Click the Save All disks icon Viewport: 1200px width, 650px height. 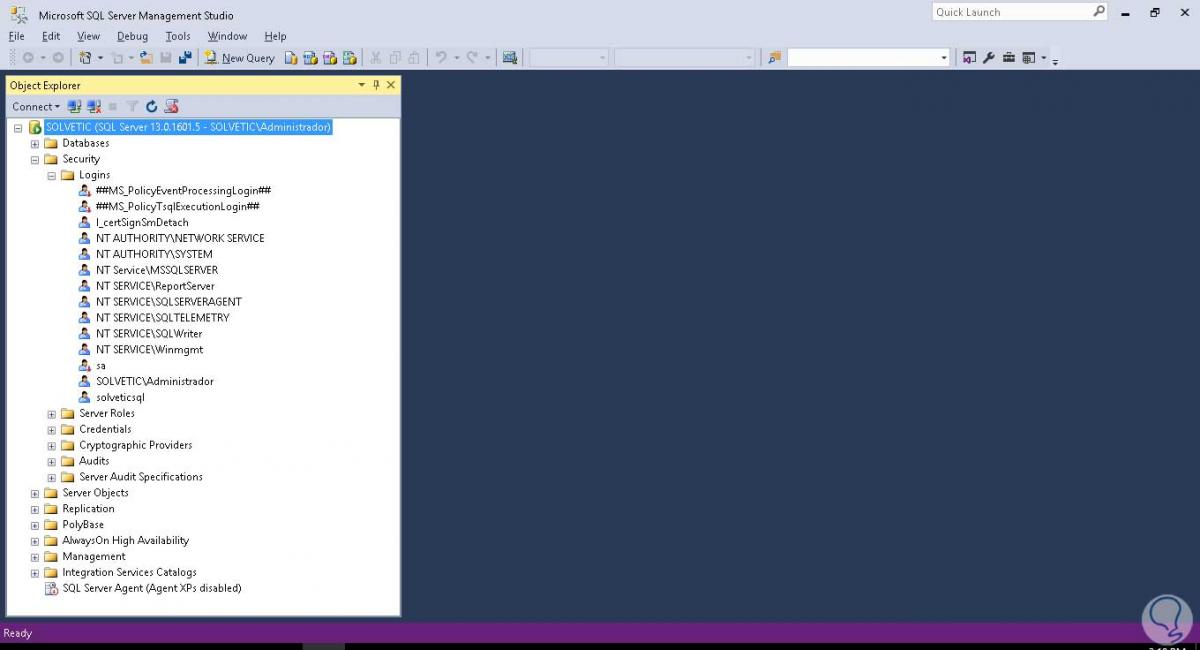tap(185, 58)
